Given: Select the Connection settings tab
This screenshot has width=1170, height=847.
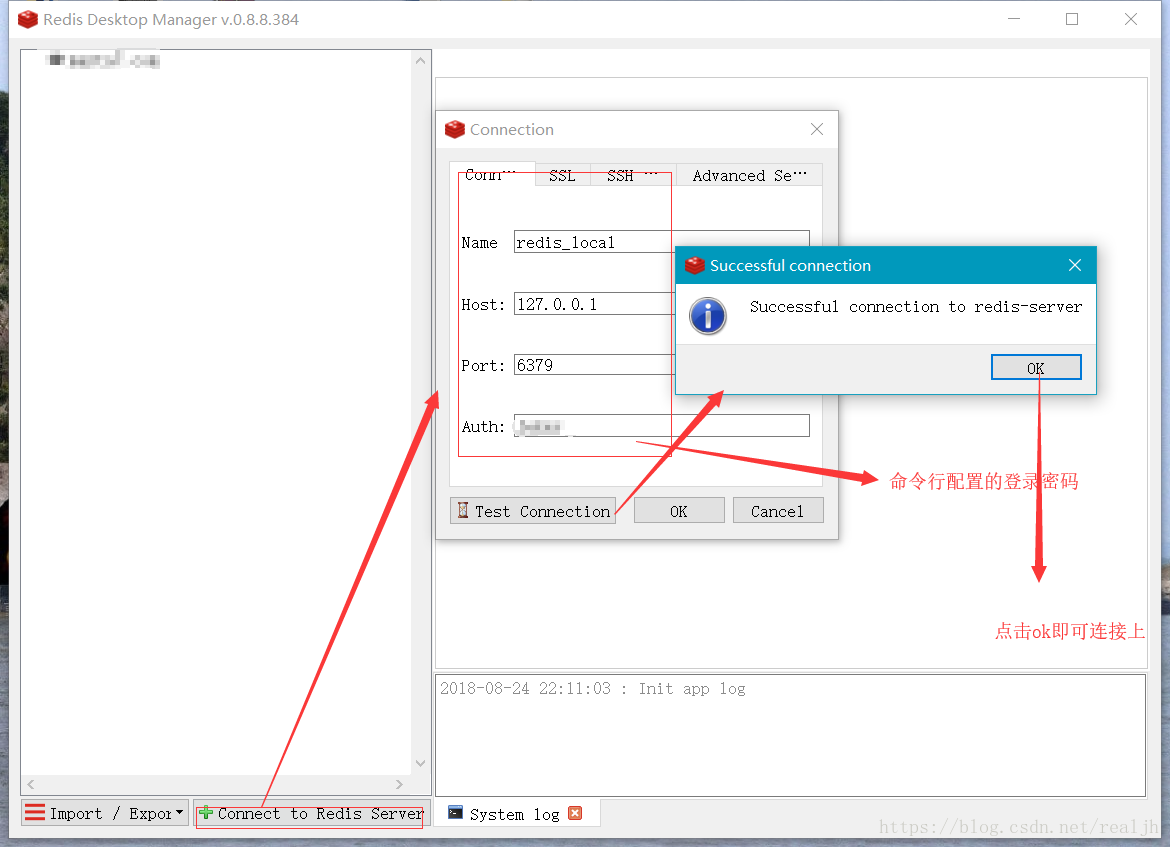Looking at the screenshot, I should pyautogui.click(x=492, y=174).
